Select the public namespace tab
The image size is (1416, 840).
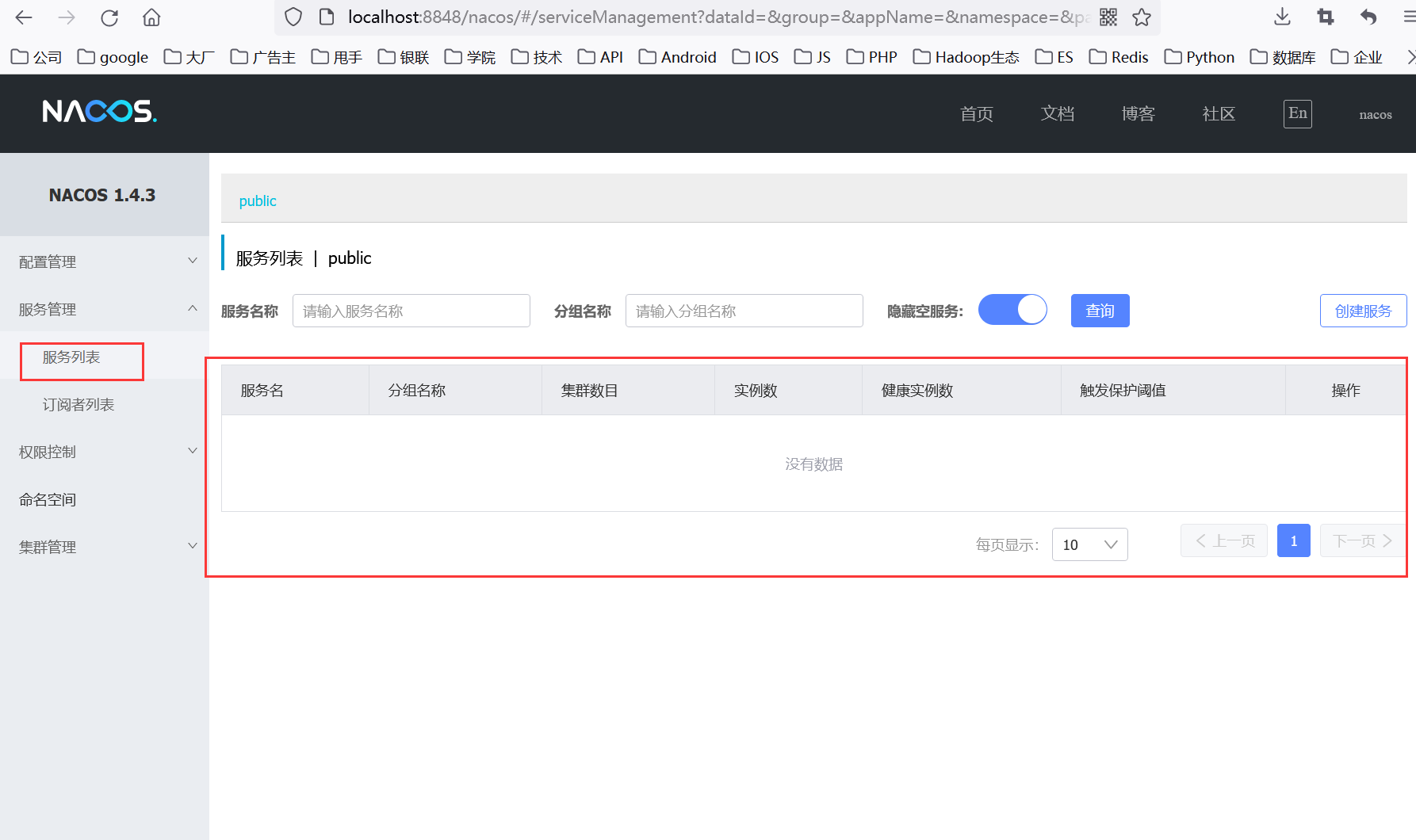[258, 201]
